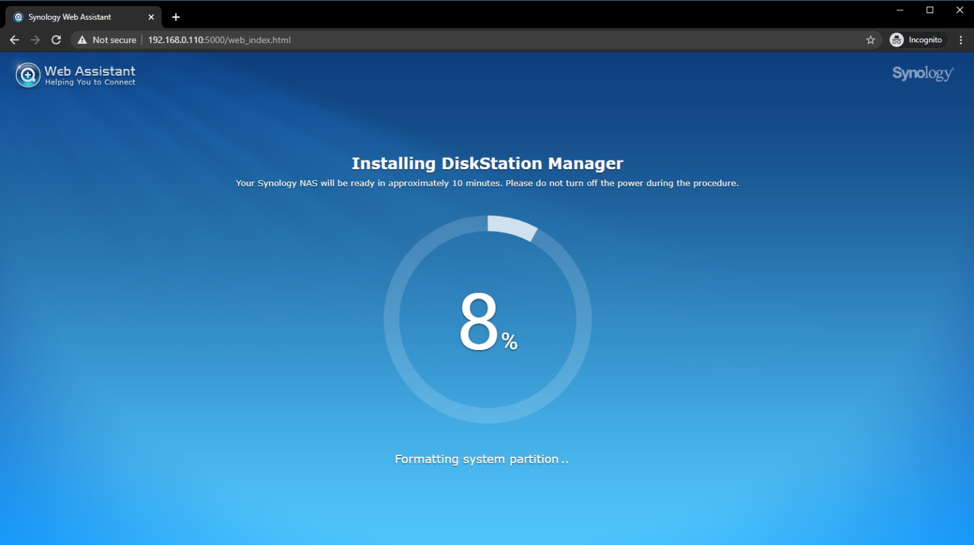Screen dimensions: 974x545
Task: Click the Synology brand logo
Action: point(922,74)
